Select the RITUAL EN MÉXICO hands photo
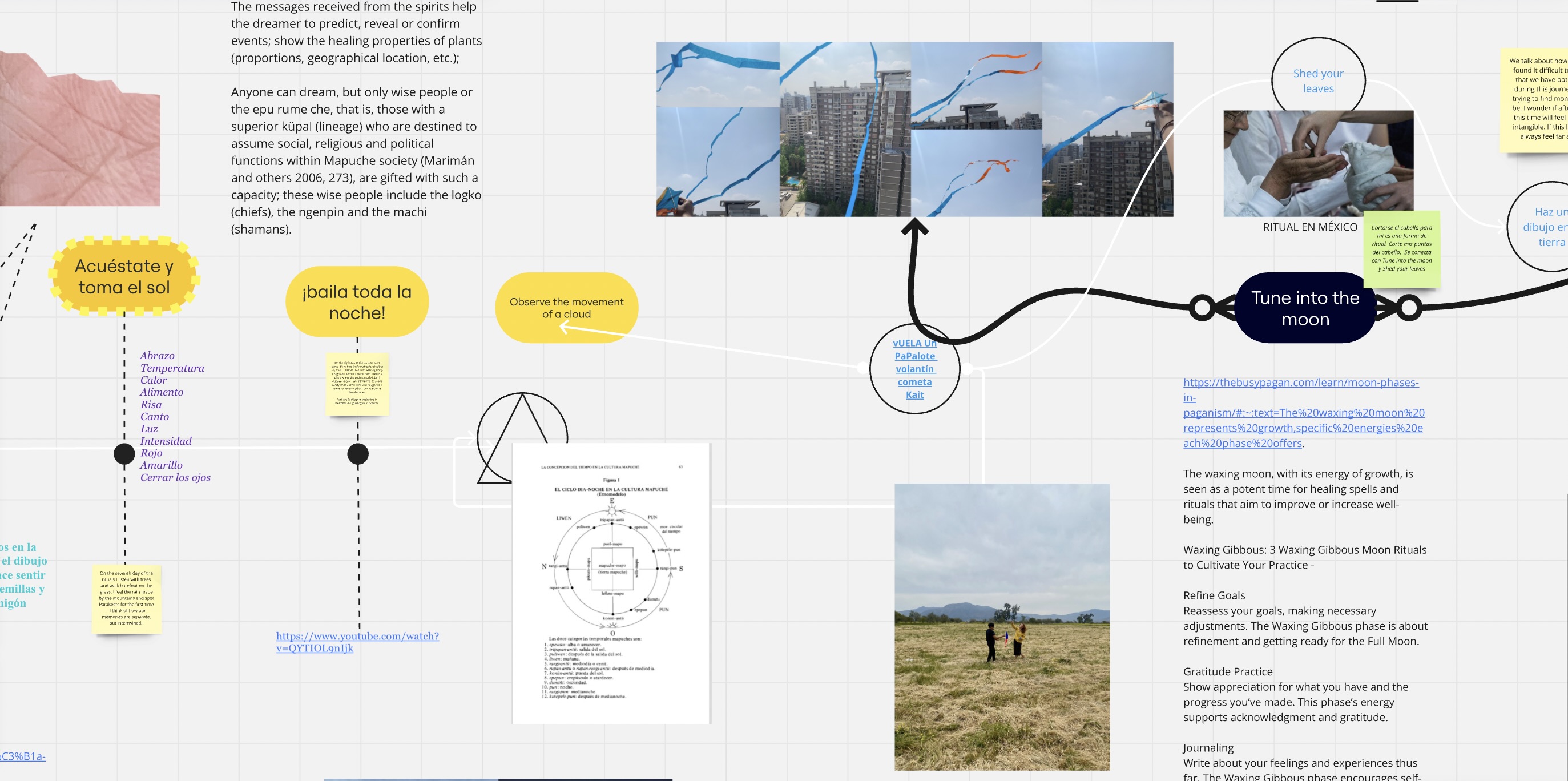 coord(1318,163)
